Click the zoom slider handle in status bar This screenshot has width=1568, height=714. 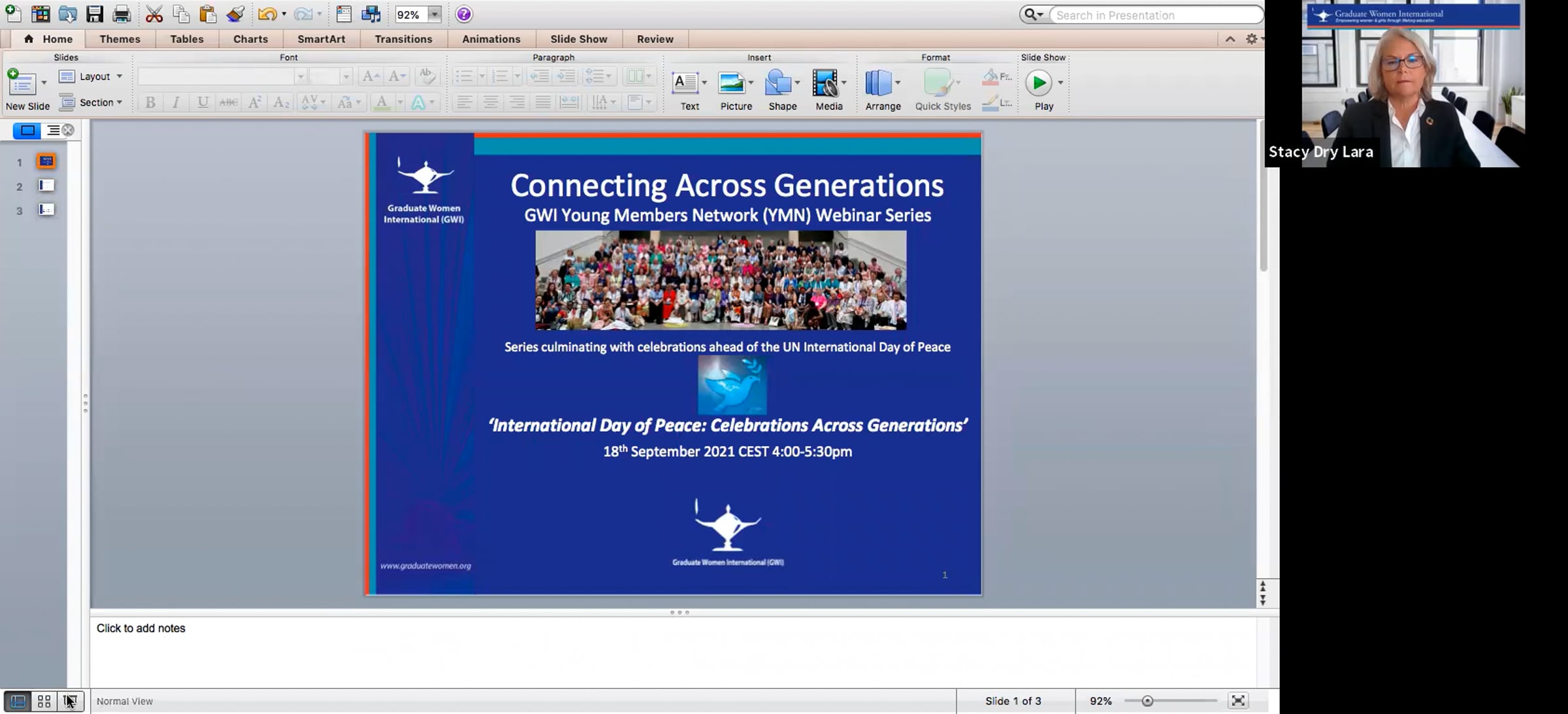pyautogui.click(x=1147, y=702)
